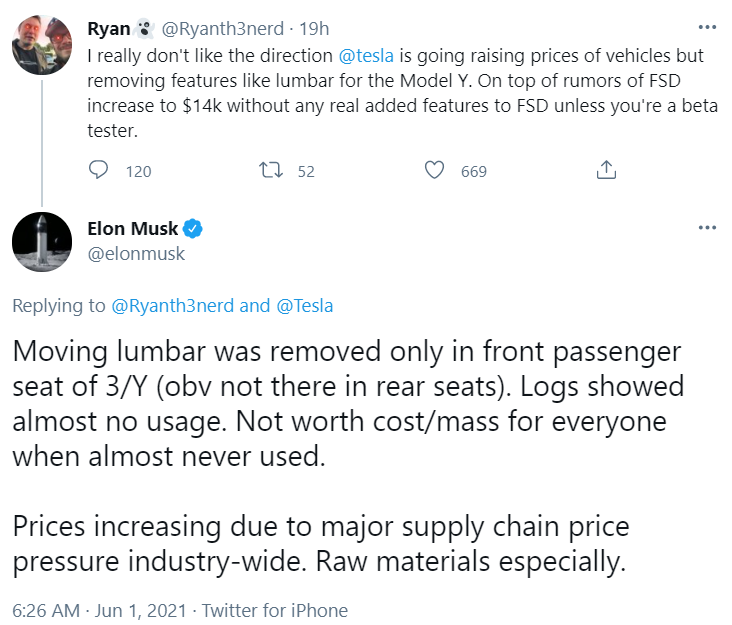The height and width of the screenshot is (625, 732).
Task: Click Ryan's display name
Action: [109, 29]
